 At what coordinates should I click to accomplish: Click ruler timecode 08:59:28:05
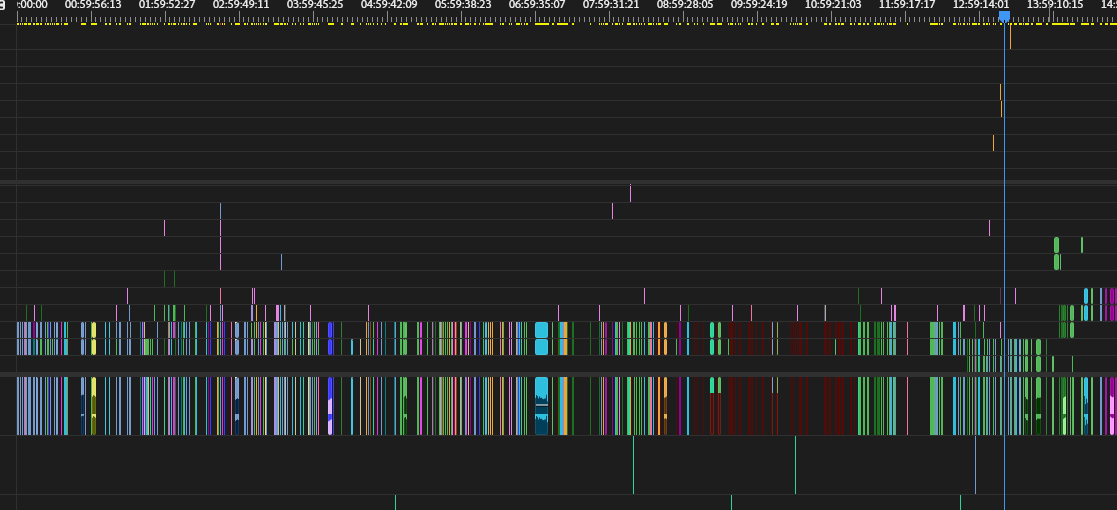pos(685,5)
